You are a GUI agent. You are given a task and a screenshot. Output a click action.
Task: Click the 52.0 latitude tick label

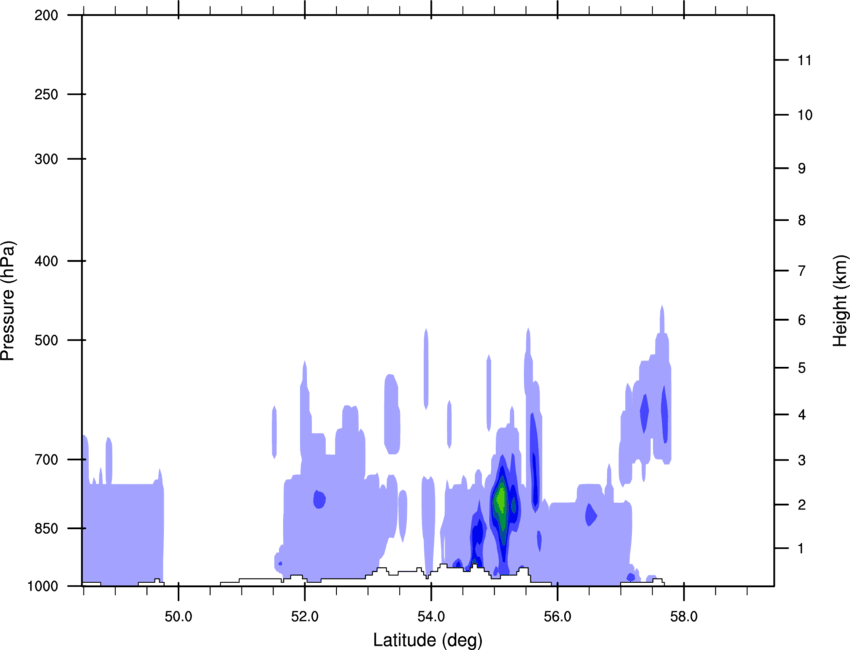tap(304, 615)
